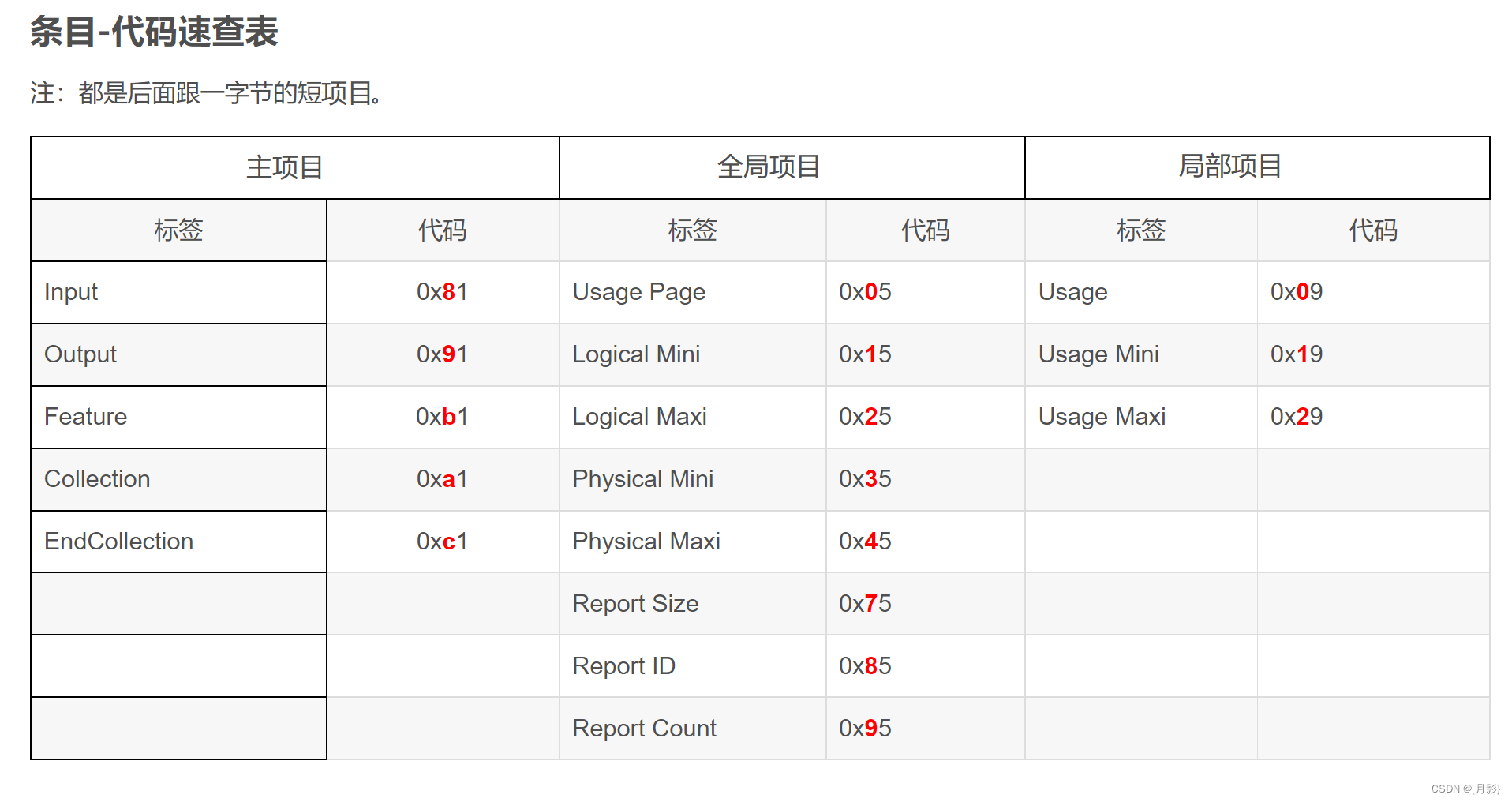Select the Report Count cell
Viewport: 1512px width, 802px height.
click(692, 729)
